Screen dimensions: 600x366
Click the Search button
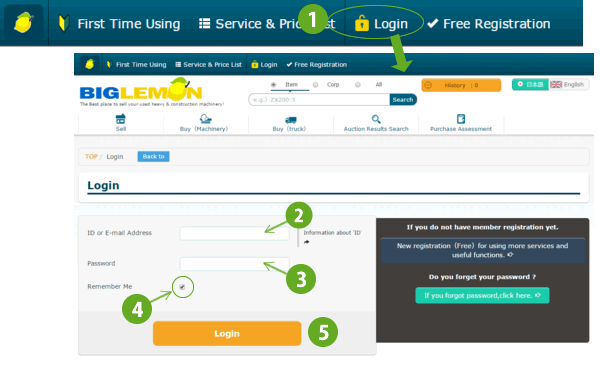403,100
